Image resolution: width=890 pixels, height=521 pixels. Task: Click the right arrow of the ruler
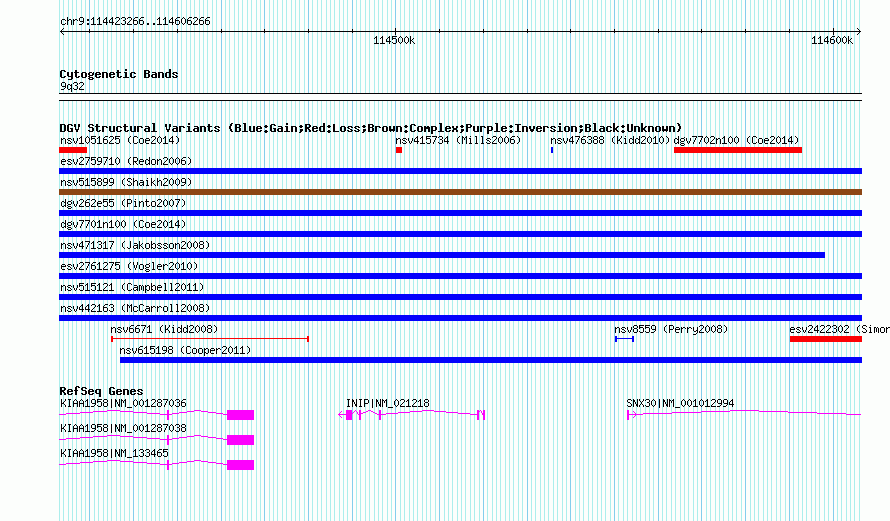[858, 32]
